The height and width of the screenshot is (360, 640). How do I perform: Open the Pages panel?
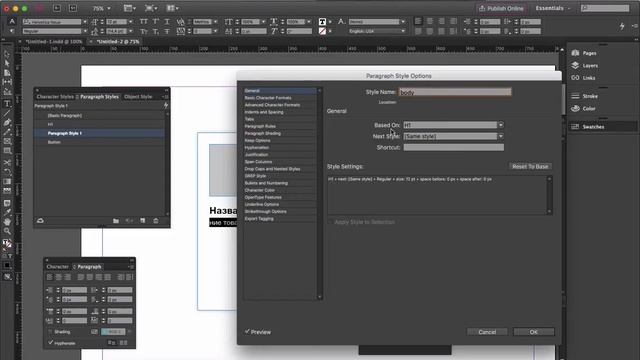click(x=584, y=53)
